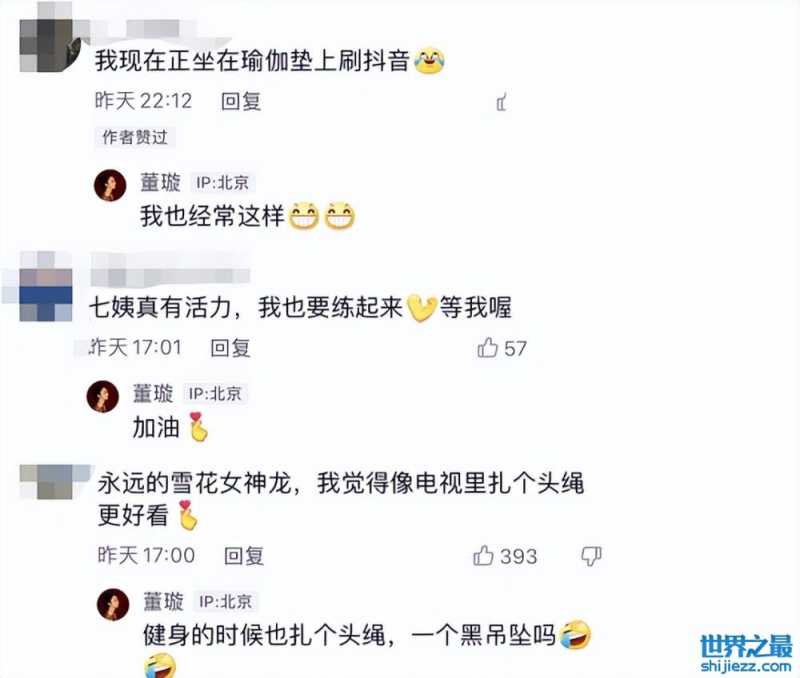This screenshot has height=678, width=800.
Task: Like the 22:12 yoga mat comment
Action: (502, 103)
